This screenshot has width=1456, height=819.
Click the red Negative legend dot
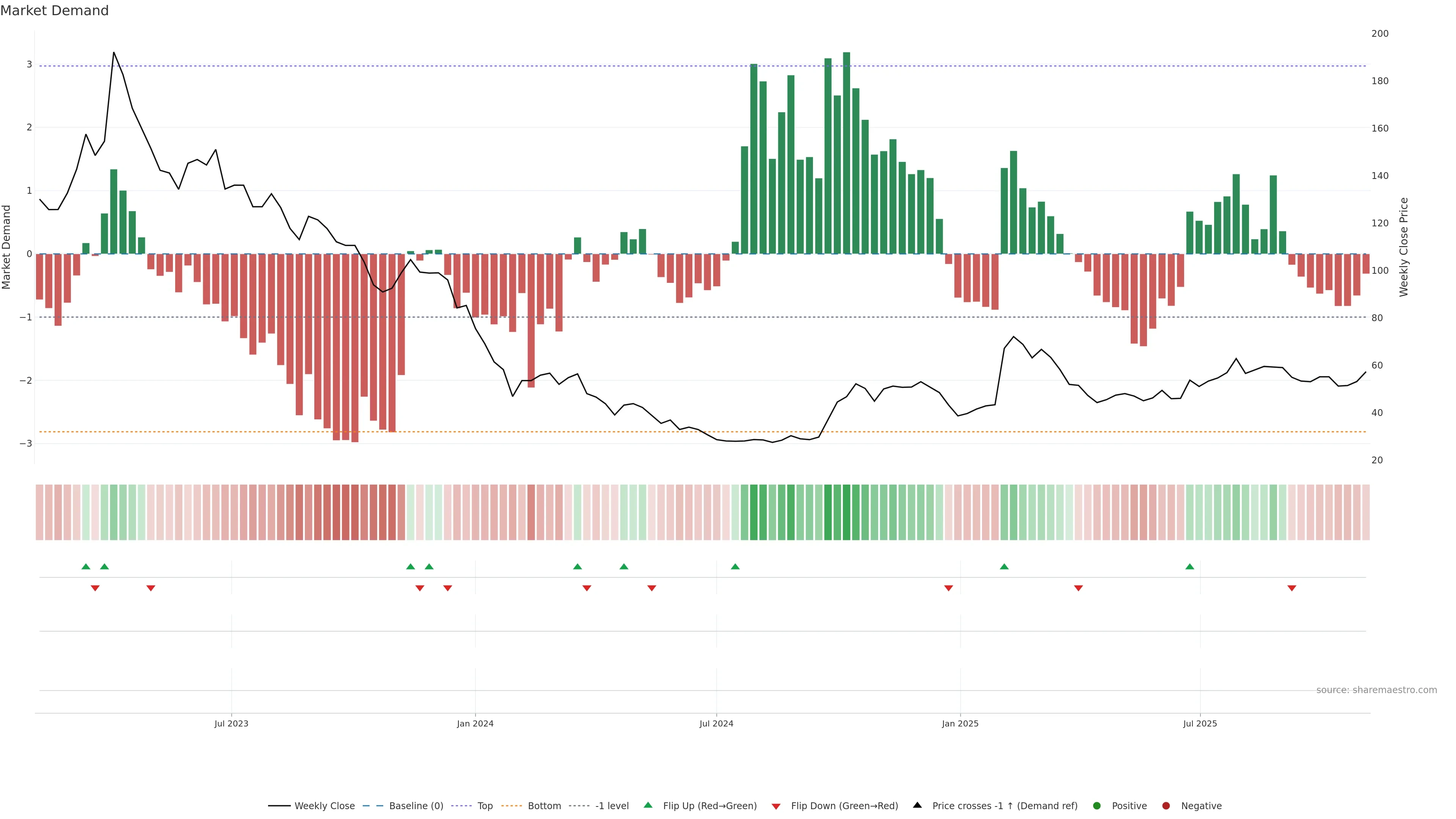[1166, 806]
